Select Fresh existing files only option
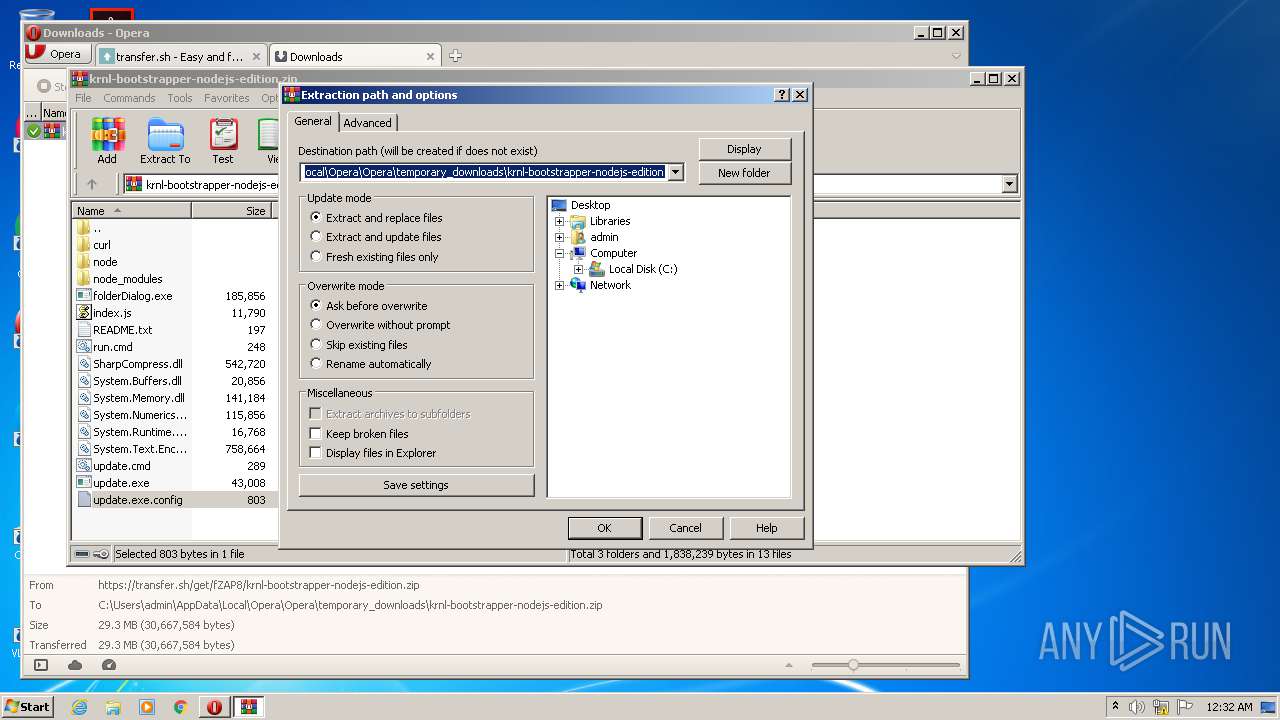The height and width of the screenshot is (720, 1280). pyautogui.click(x=316, y=257)
